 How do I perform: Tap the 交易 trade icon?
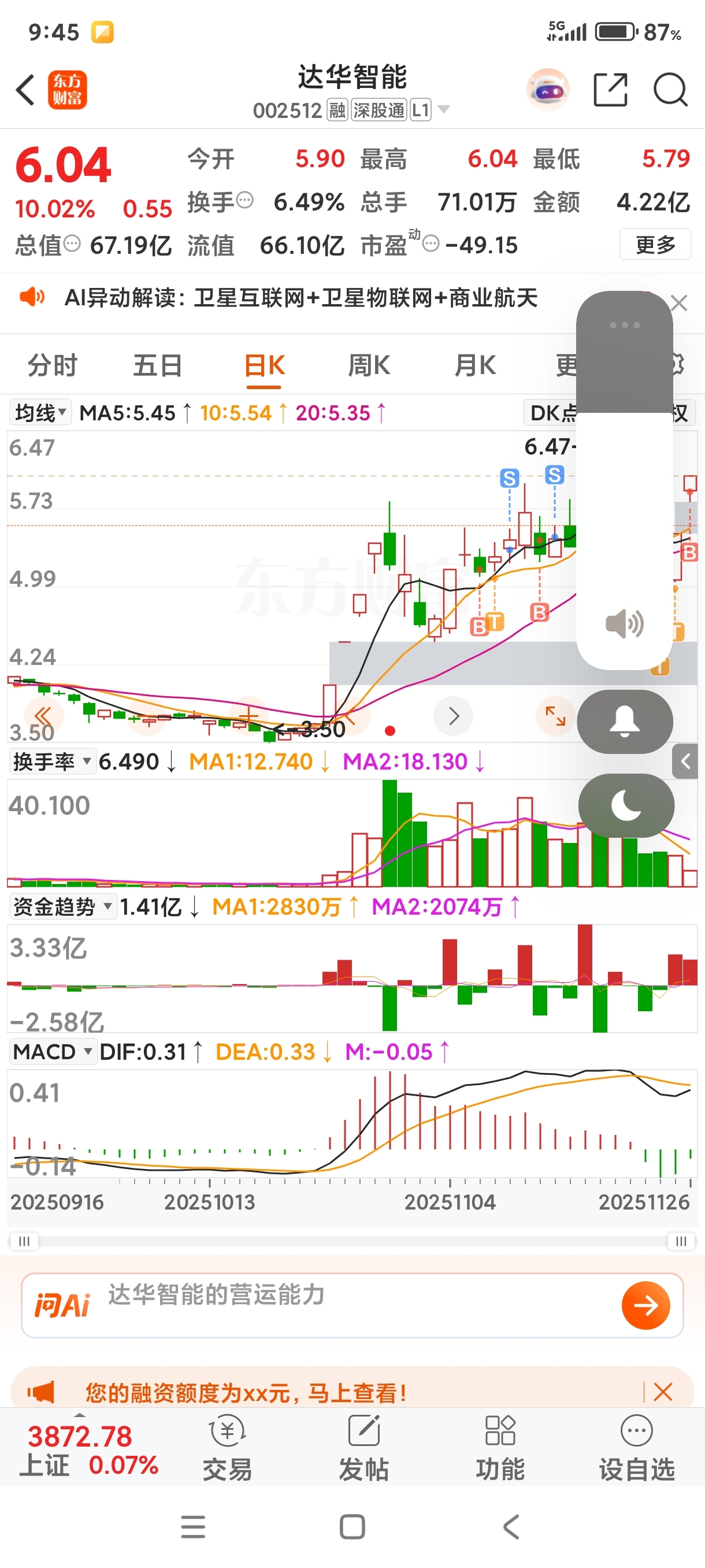[228, 1448]
